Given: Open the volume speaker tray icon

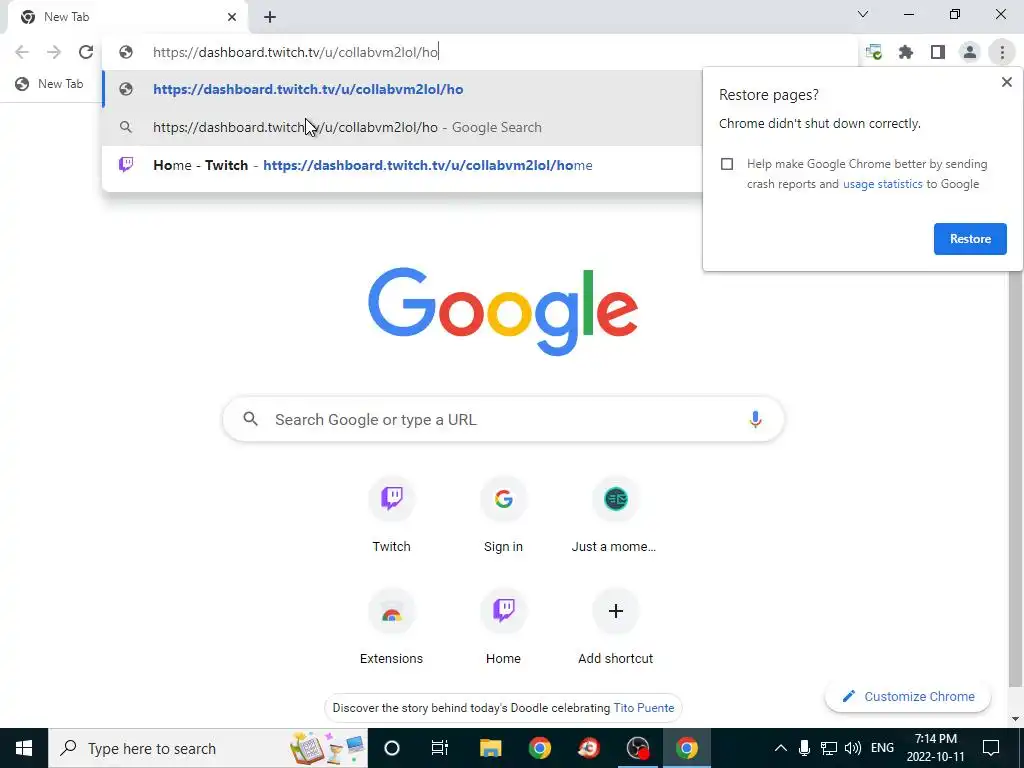Looking at the screenshot, I should tap(852, 748).
